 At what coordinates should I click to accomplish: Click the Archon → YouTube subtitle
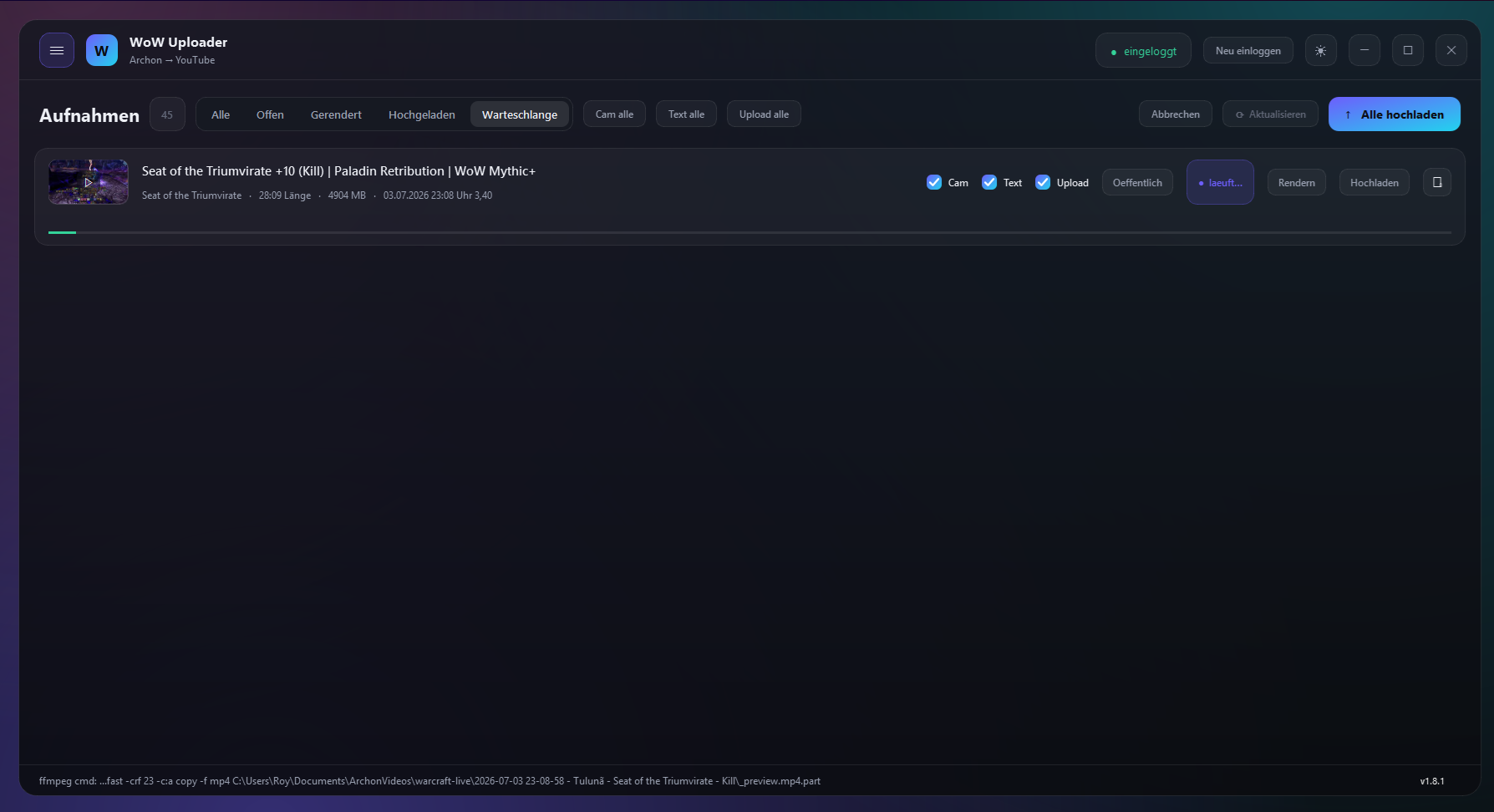coord(172,60)
